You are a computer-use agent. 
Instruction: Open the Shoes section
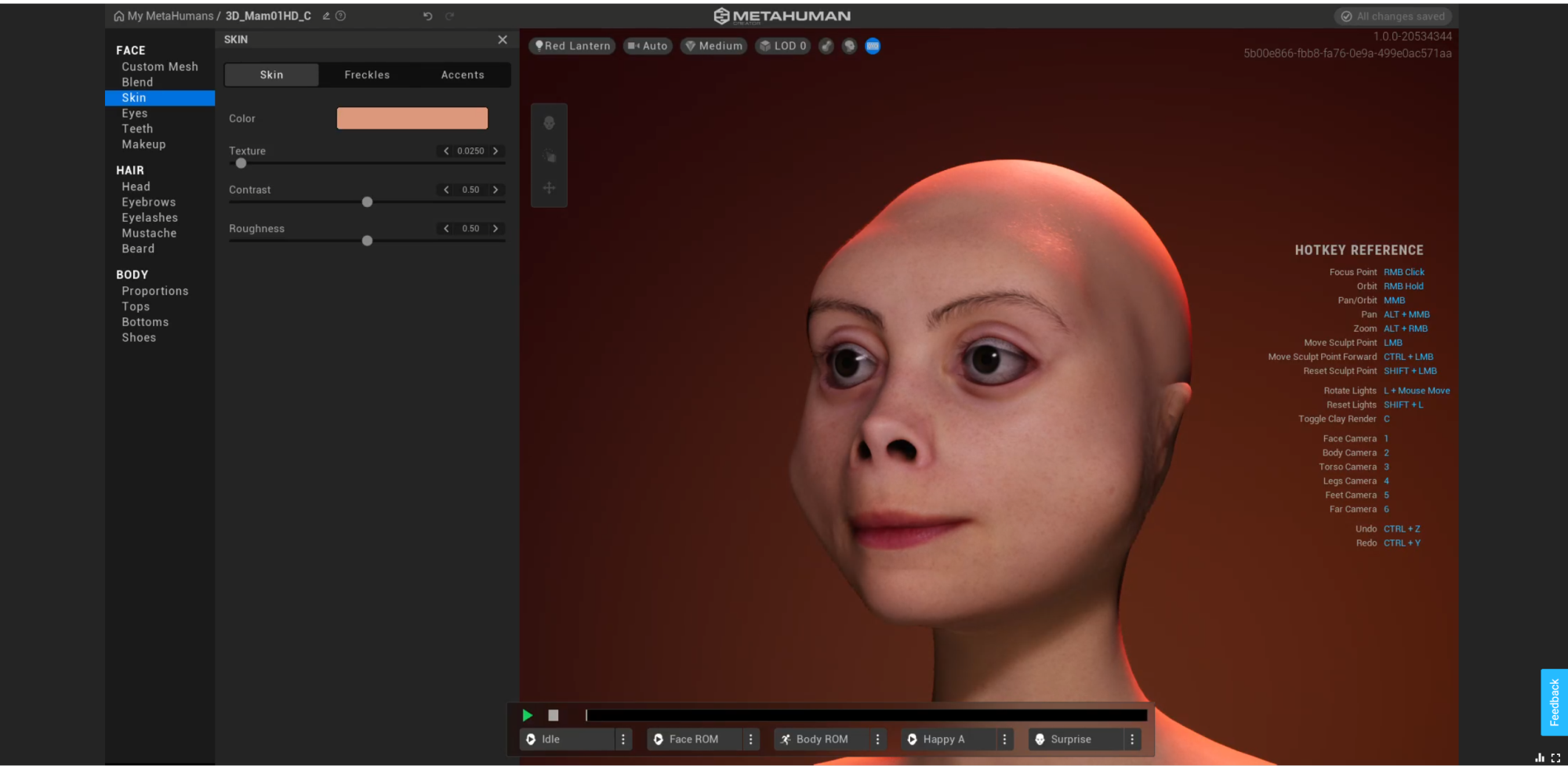pyautogui.click(x=139, y=338)
